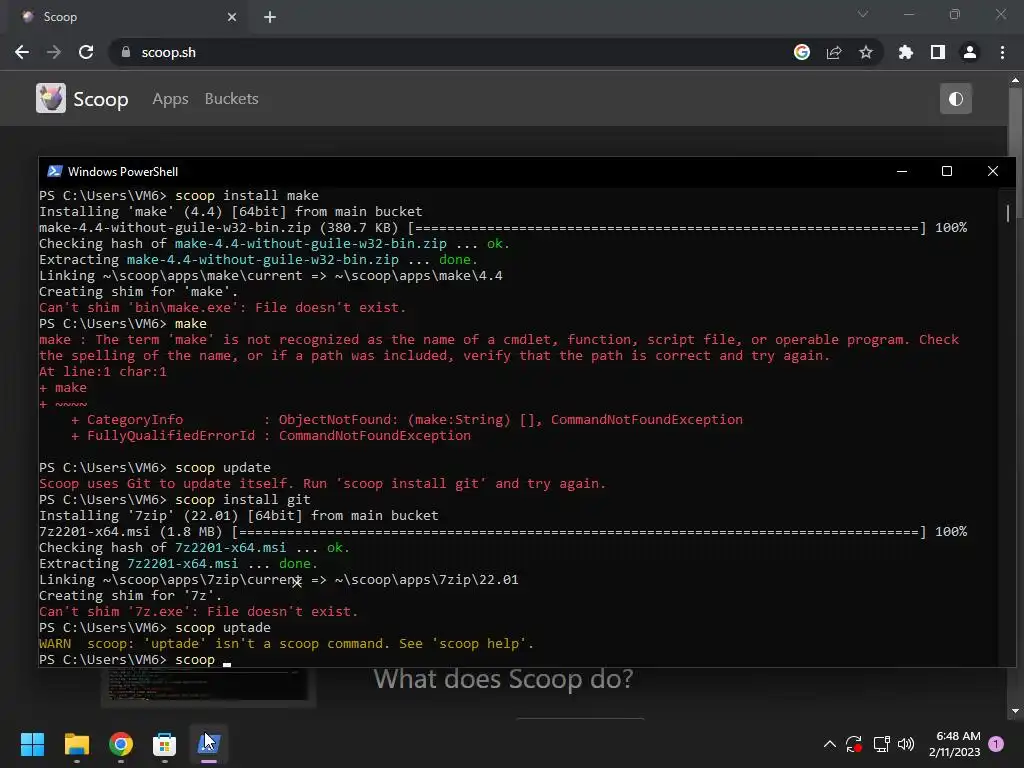Screen dimensions: 1024x768
Task: Click the "Can't shim '7z.exe'" error line
Action: point(199,612)
